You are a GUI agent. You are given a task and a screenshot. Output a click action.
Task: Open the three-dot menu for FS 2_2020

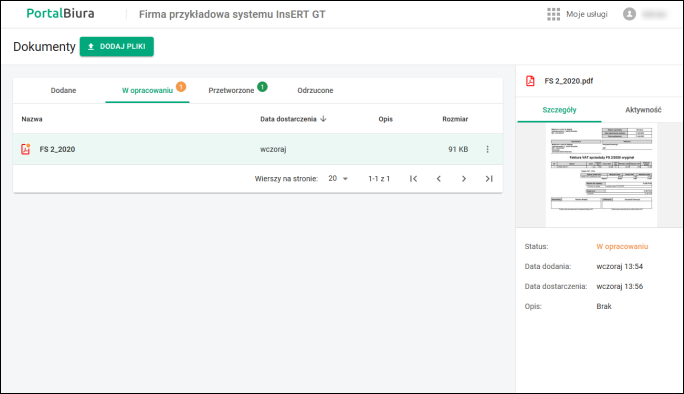point(487,149)
